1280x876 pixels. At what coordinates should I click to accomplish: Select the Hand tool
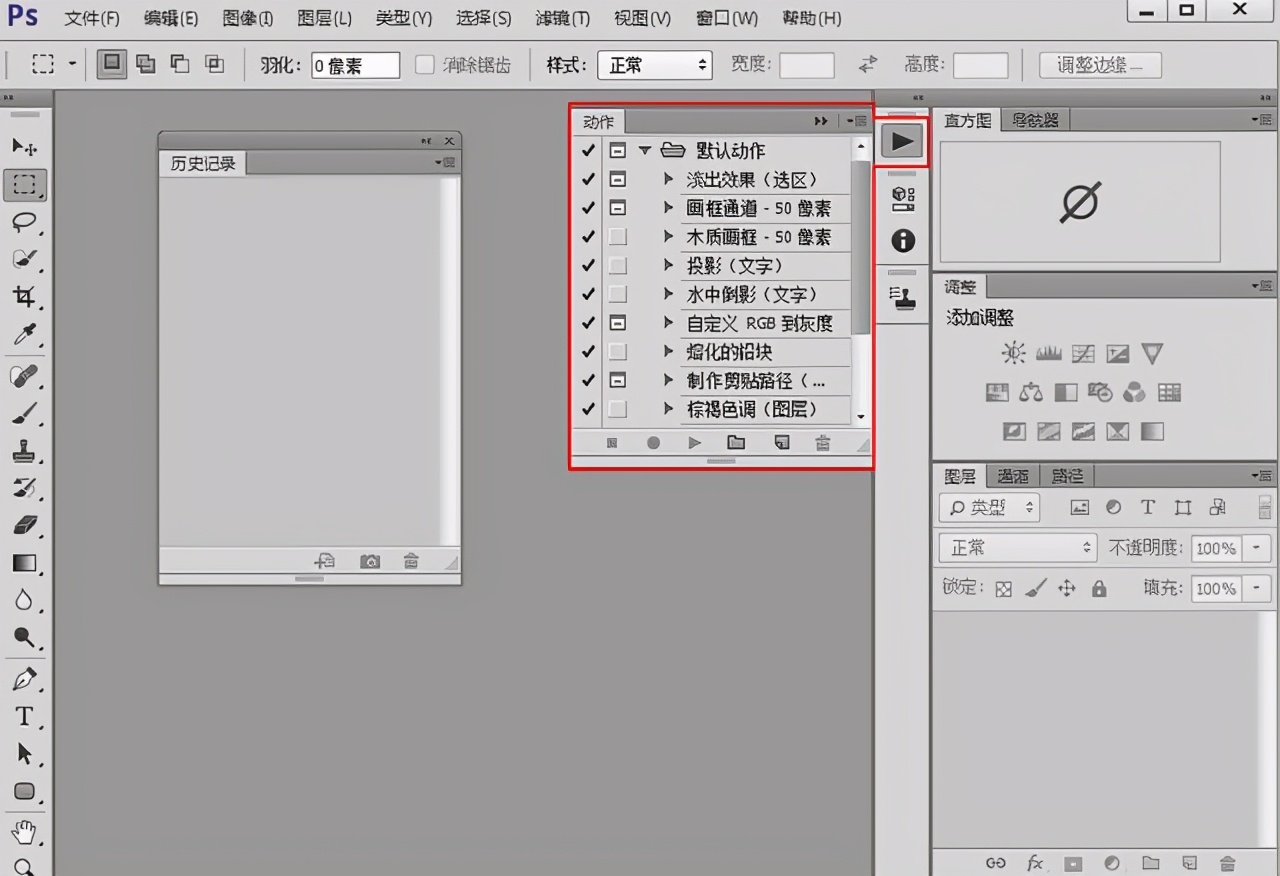(x=25, y=832)
